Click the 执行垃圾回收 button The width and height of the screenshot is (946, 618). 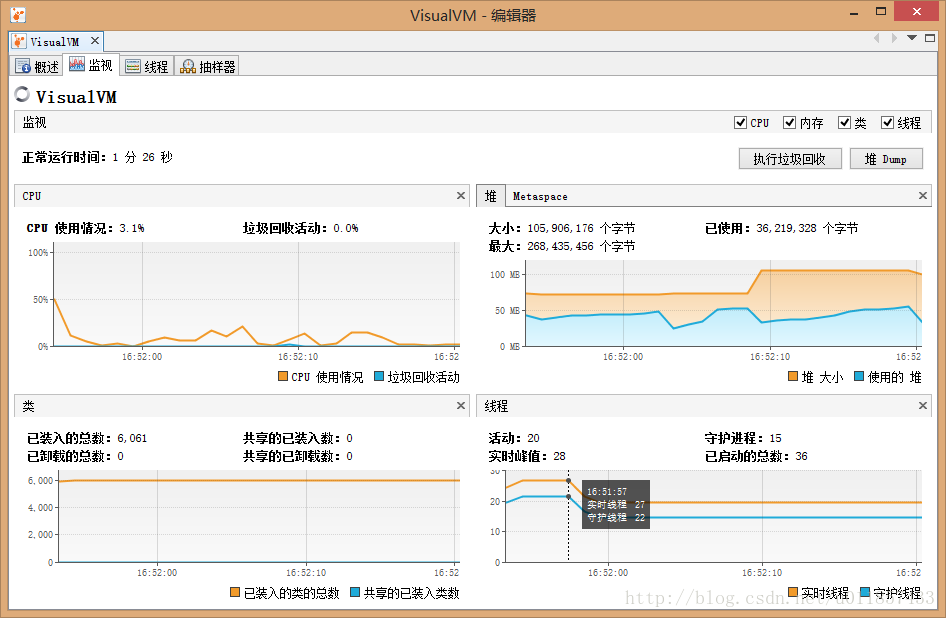tap(790, 159)
